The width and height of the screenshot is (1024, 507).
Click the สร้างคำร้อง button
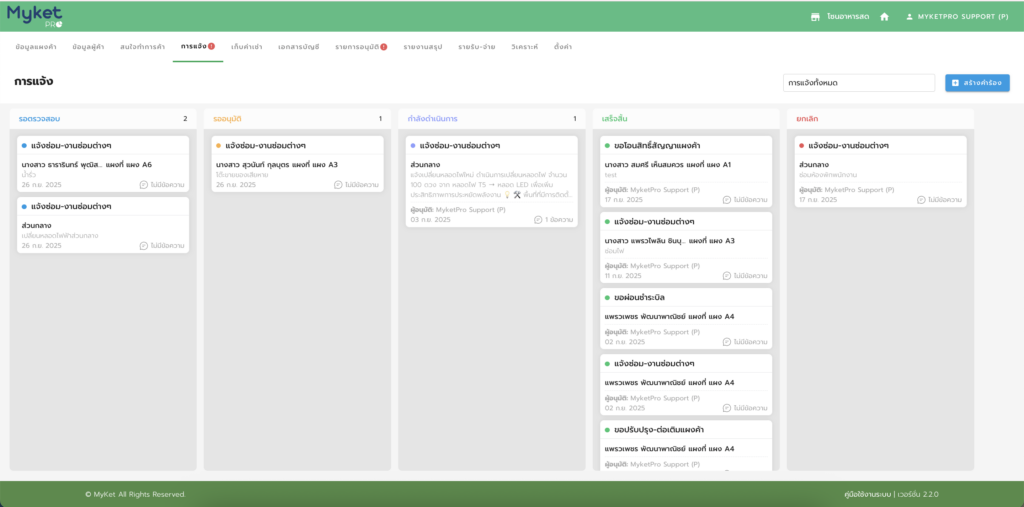click(x=977, y=83)
